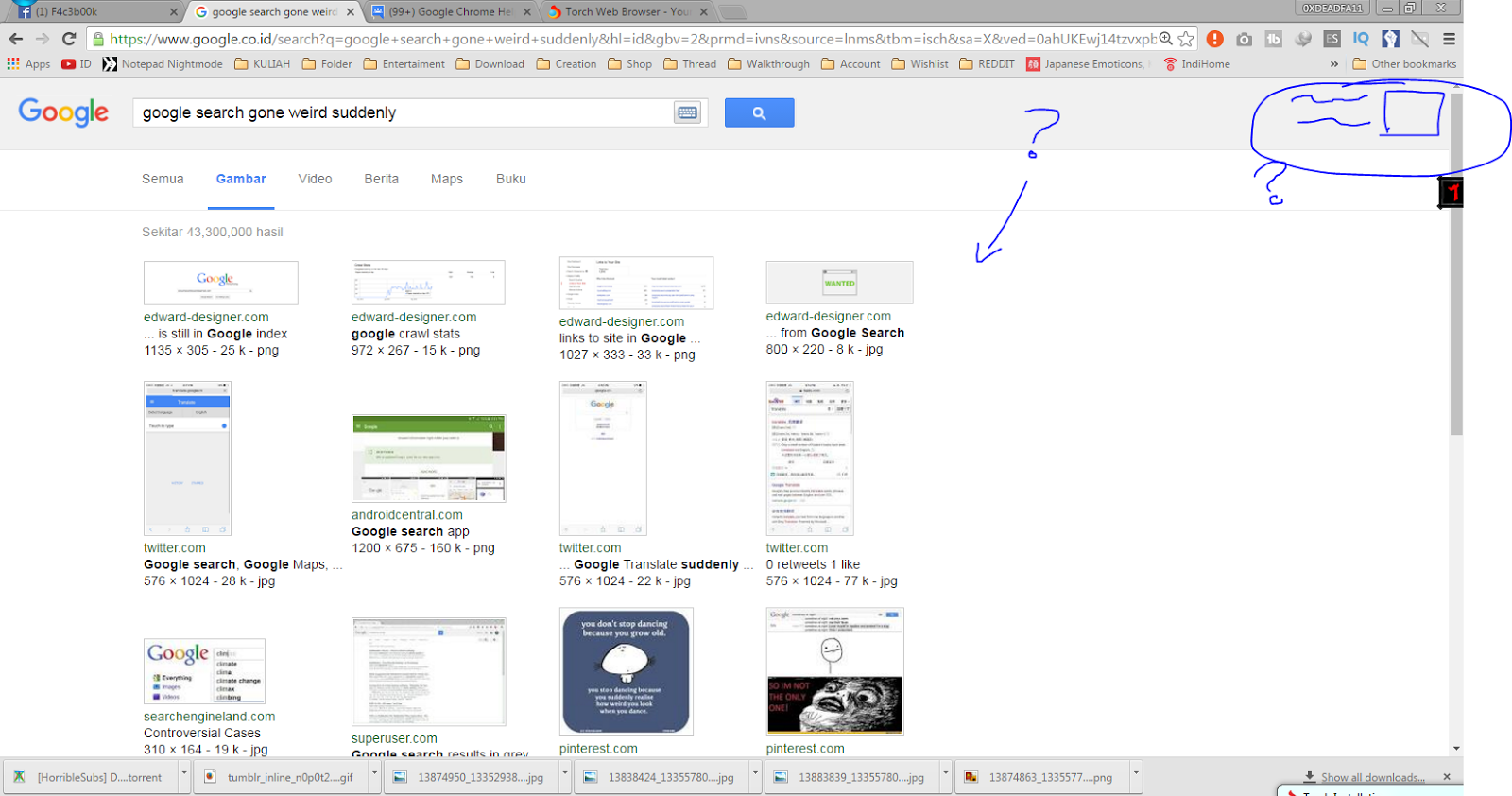
Task: Expand the Creation bookmark folder
Action: click(566, 64)
